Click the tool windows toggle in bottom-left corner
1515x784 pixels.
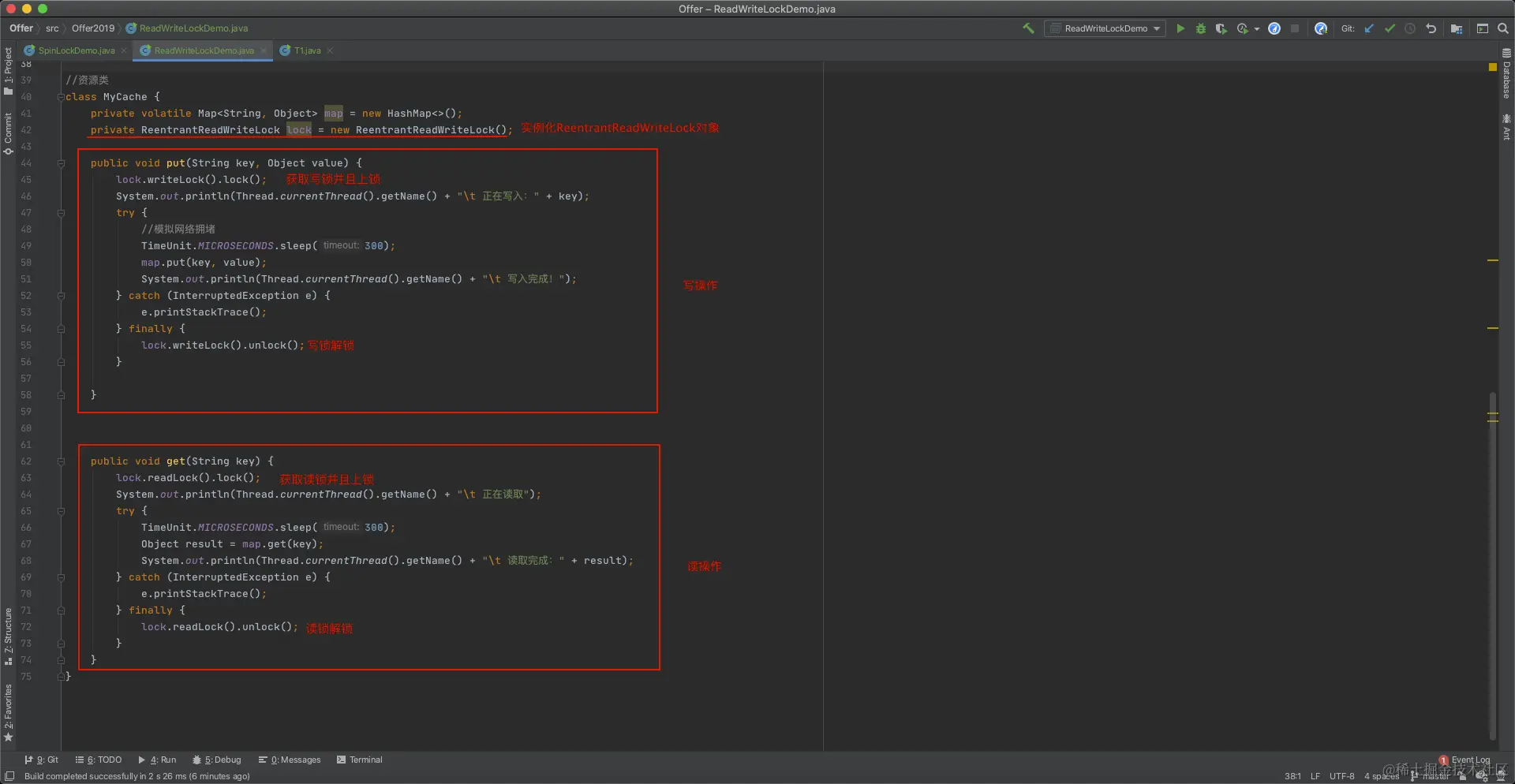tap(9, 776)
